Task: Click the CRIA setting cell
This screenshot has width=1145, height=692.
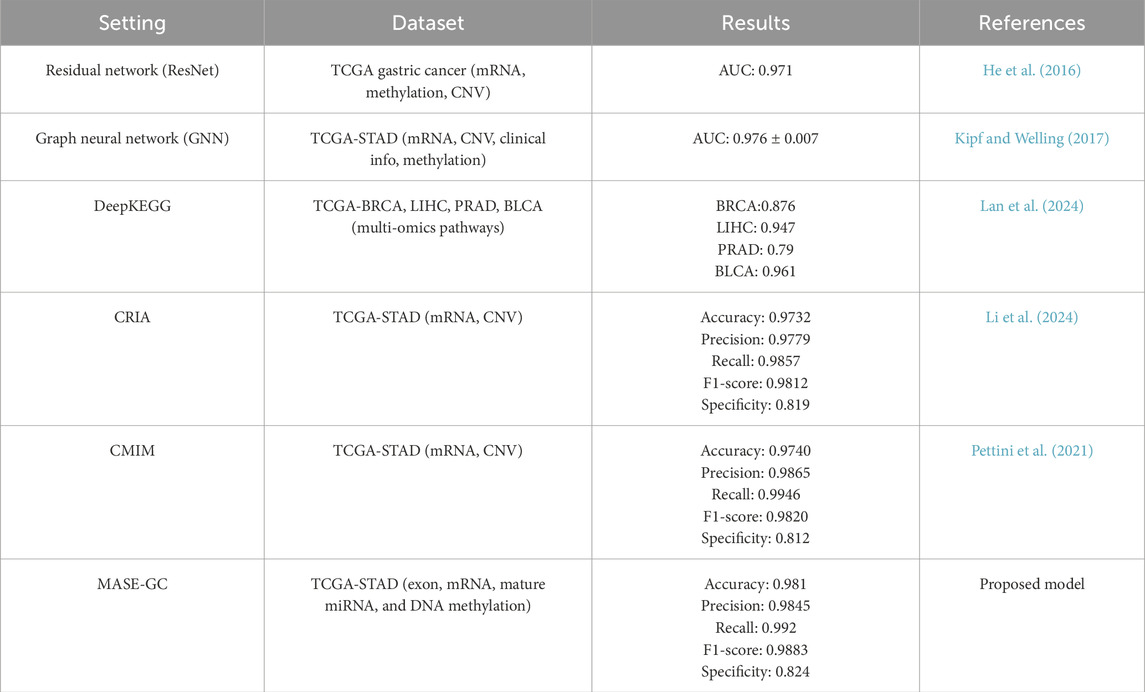Action: [x=132, y=317]
